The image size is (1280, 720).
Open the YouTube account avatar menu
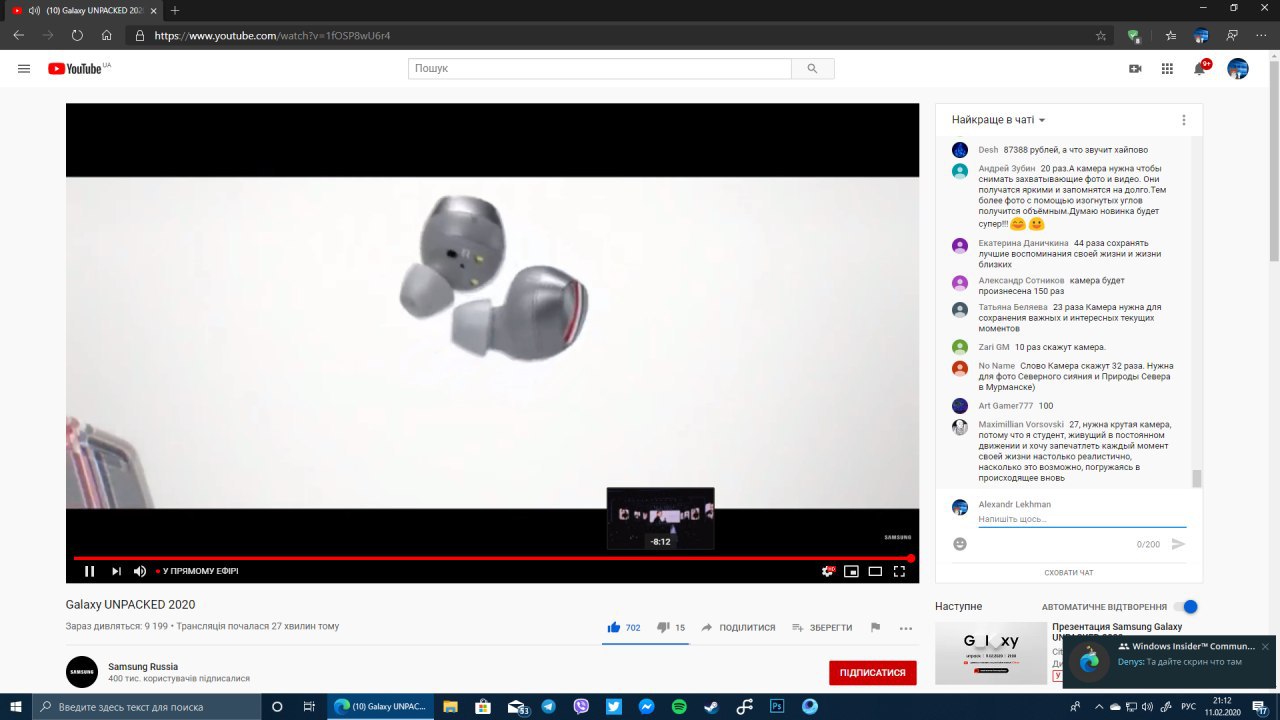point(1238,69)
